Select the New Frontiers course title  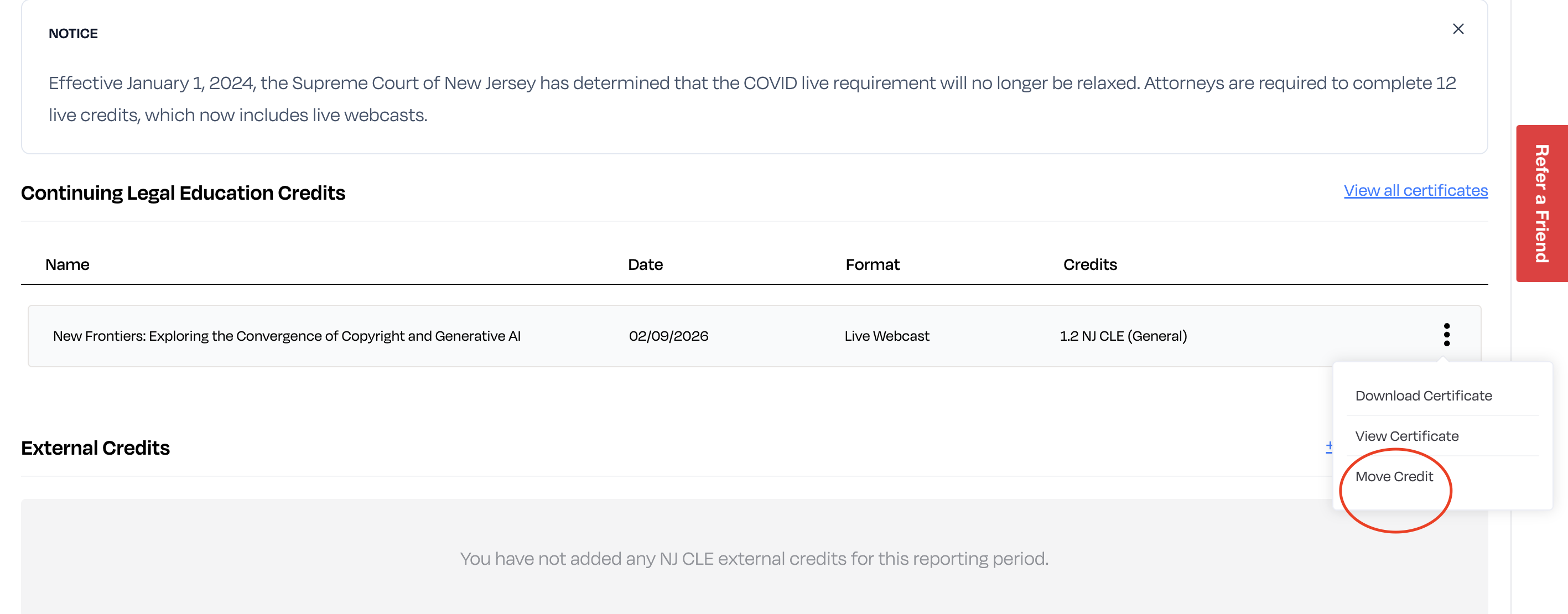click(x=287, y=336)
